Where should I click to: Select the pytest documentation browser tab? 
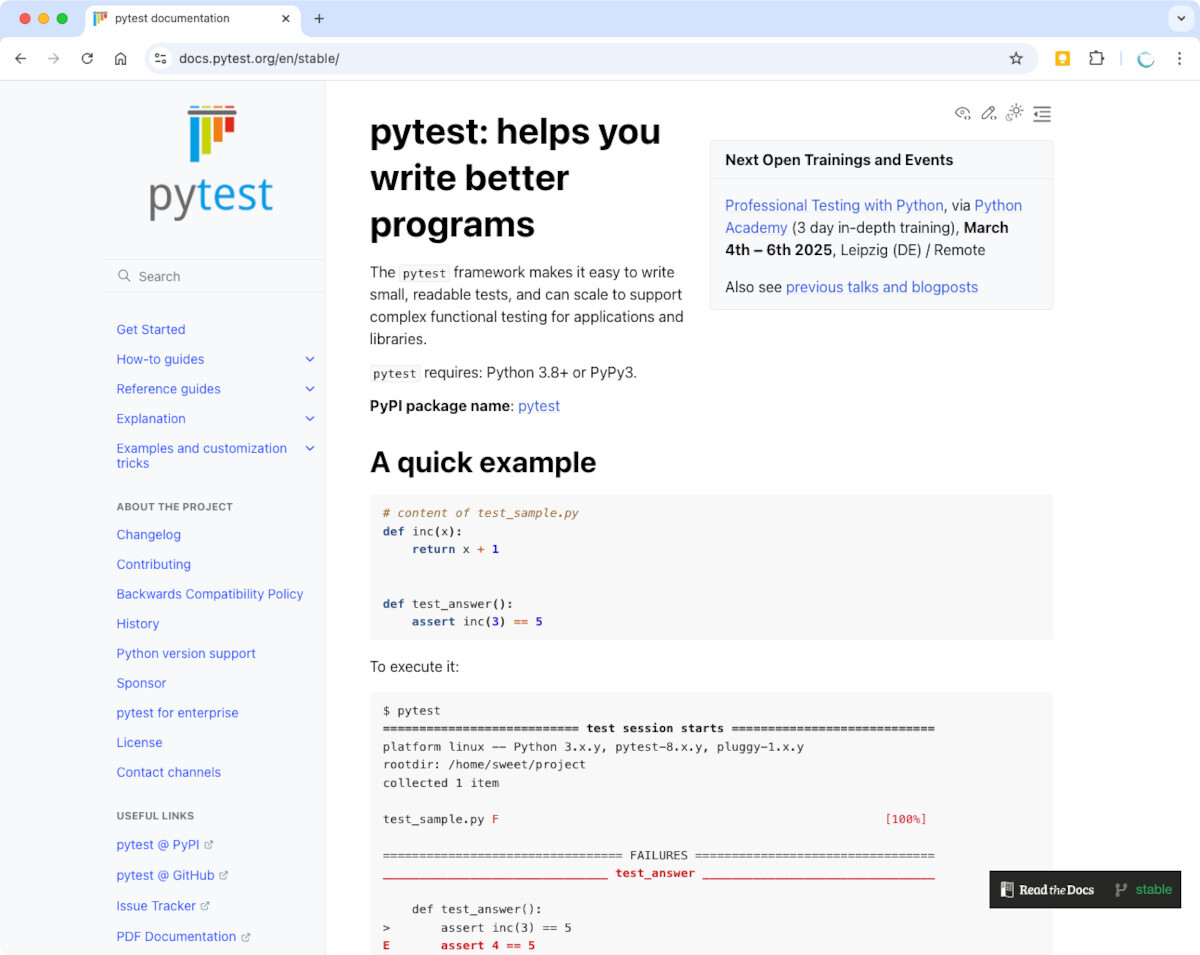190,19
